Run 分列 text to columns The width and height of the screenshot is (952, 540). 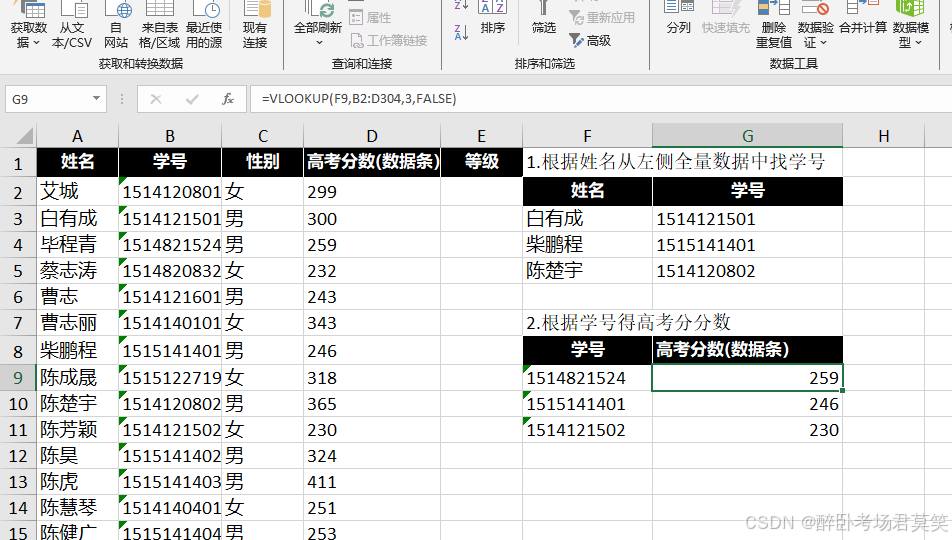pyautogui.click(x=679, y=18)
